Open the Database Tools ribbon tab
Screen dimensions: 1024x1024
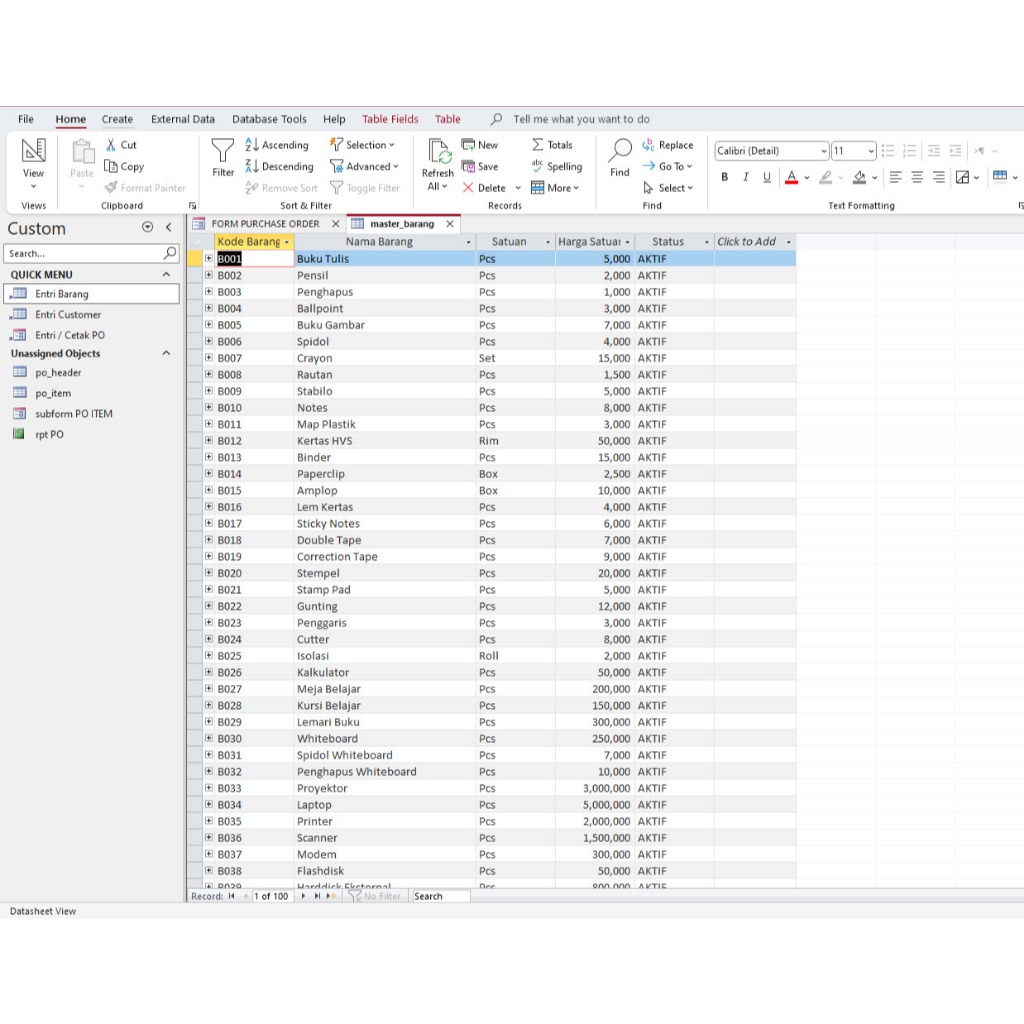[x=269, y=119]
